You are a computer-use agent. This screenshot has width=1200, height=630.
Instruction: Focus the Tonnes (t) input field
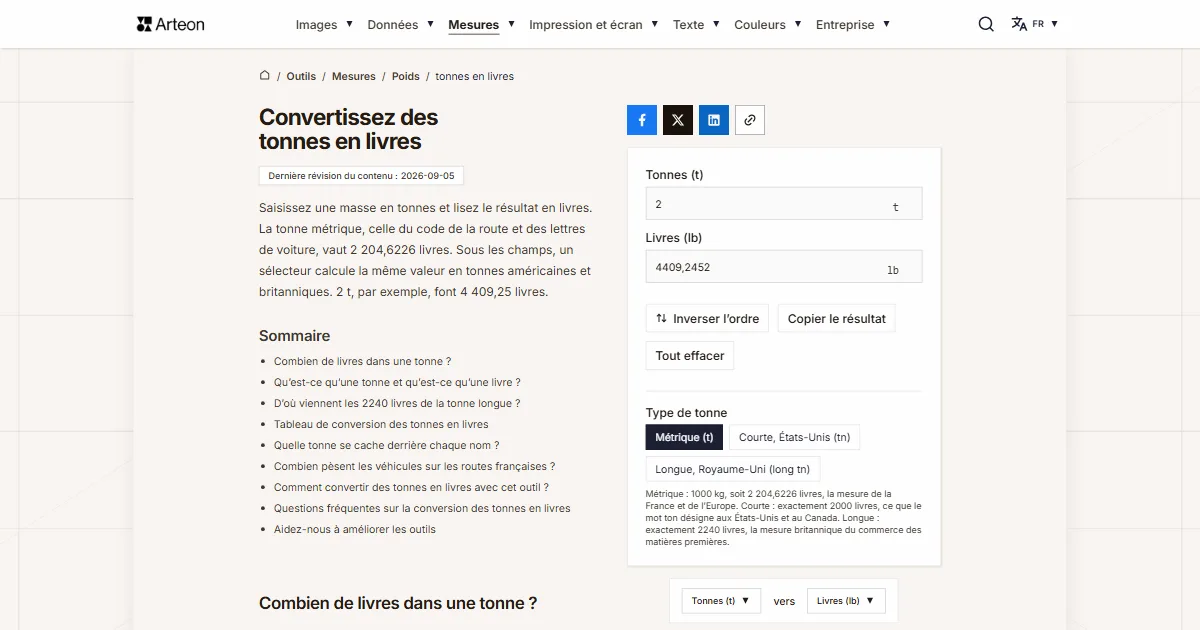tap(784, 204)
